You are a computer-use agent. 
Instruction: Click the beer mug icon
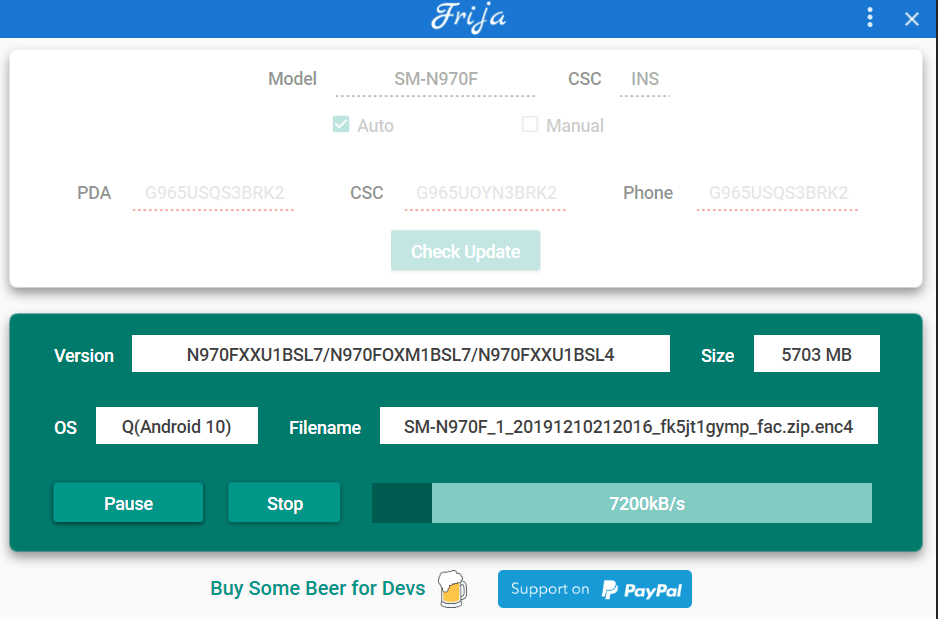point(452,589)
